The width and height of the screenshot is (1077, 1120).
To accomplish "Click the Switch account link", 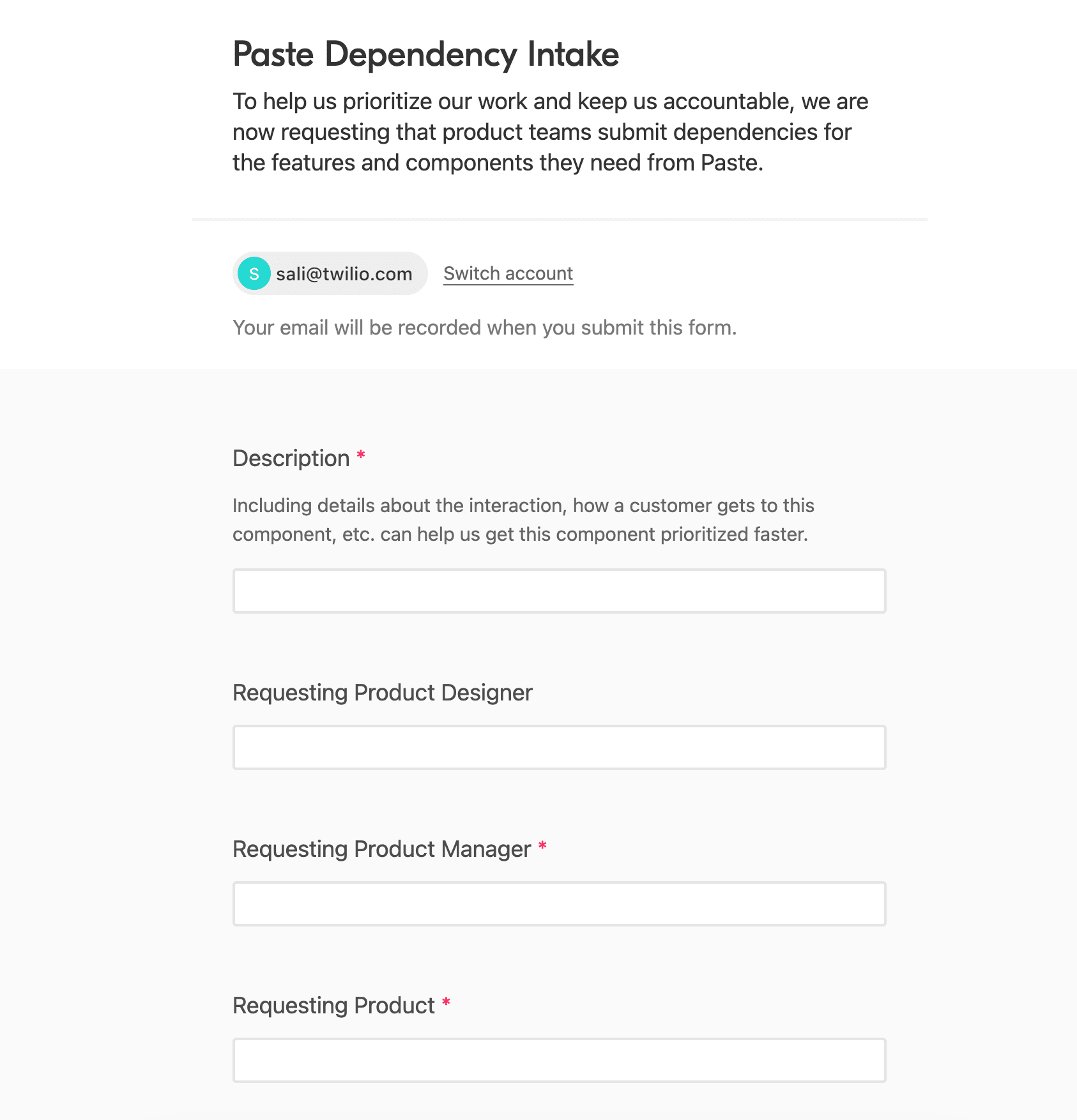I will pos(508,273).
